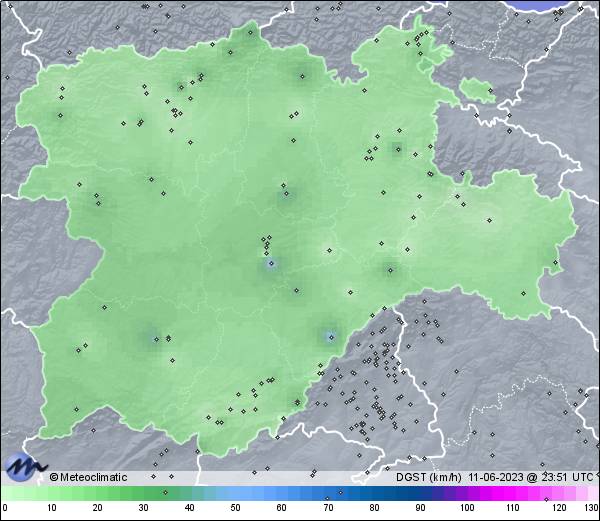The image size is (600, 521).
Task: Click the 80 legend value
Action: (x=374, y=508)
